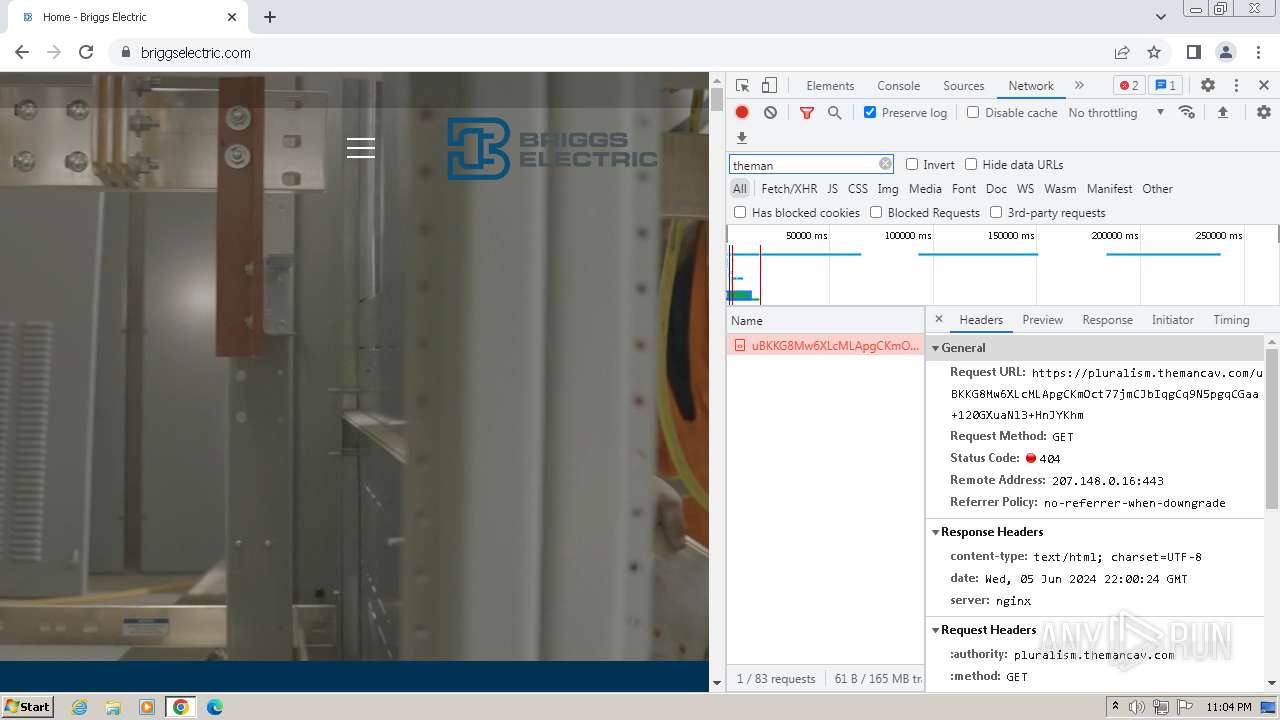Open DevTools three-dot customize menu
This screenshot has width=1280, height=720.
click(x=1236, y=86)
